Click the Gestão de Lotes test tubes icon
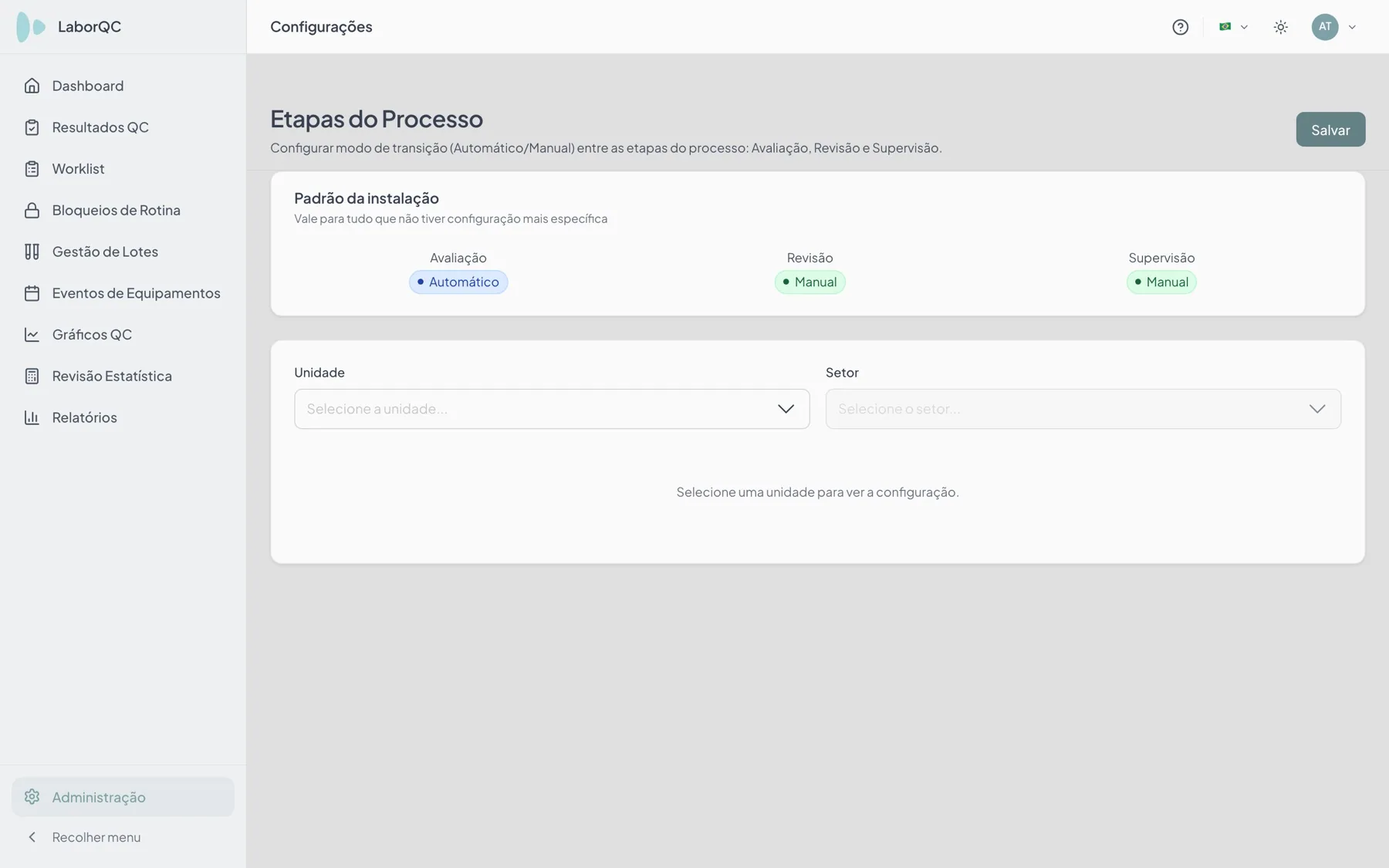Viewport: 1389px width, 868px height. 32,252
